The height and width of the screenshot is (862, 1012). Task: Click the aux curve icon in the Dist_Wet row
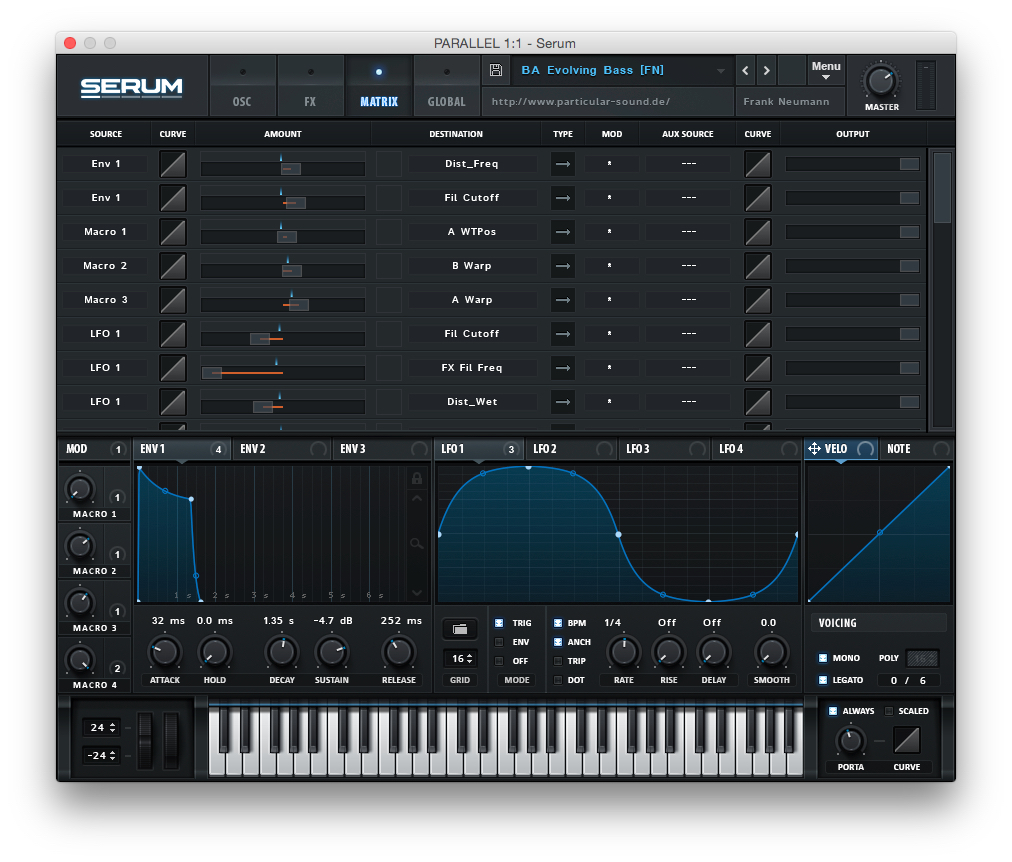(758, 402)
